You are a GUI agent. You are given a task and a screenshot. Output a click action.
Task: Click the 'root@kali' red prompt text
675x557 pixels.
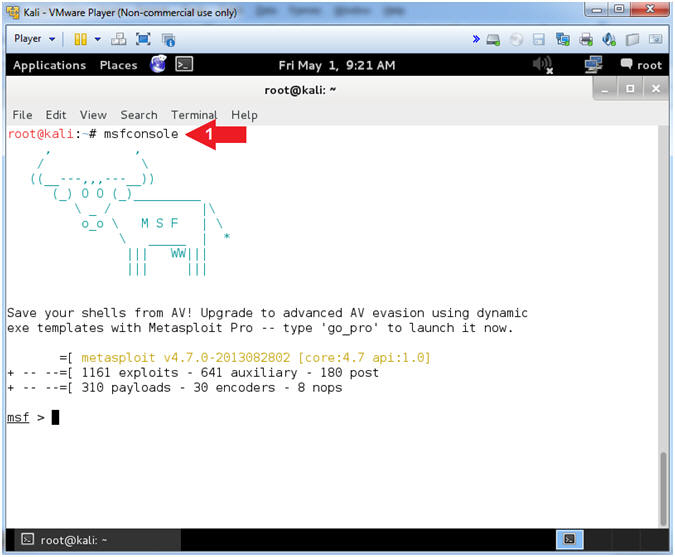pos(40,134)
